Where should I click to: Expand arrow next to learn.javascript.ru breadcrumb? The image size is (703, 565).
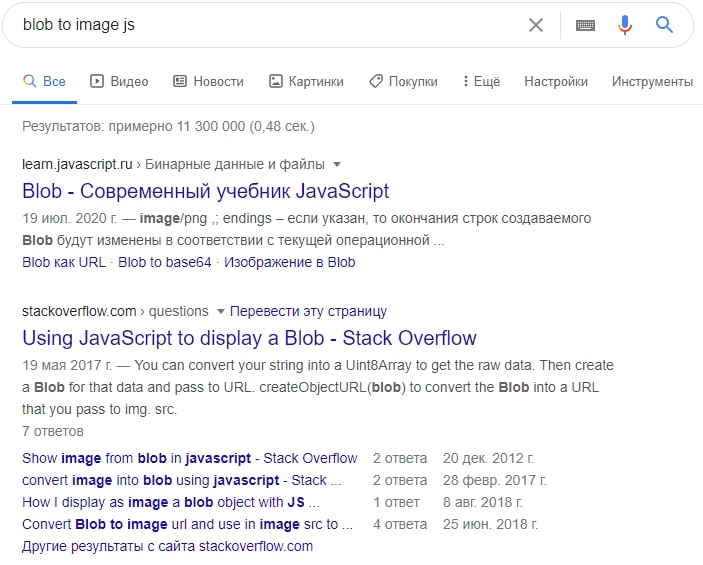coord(337,165)
